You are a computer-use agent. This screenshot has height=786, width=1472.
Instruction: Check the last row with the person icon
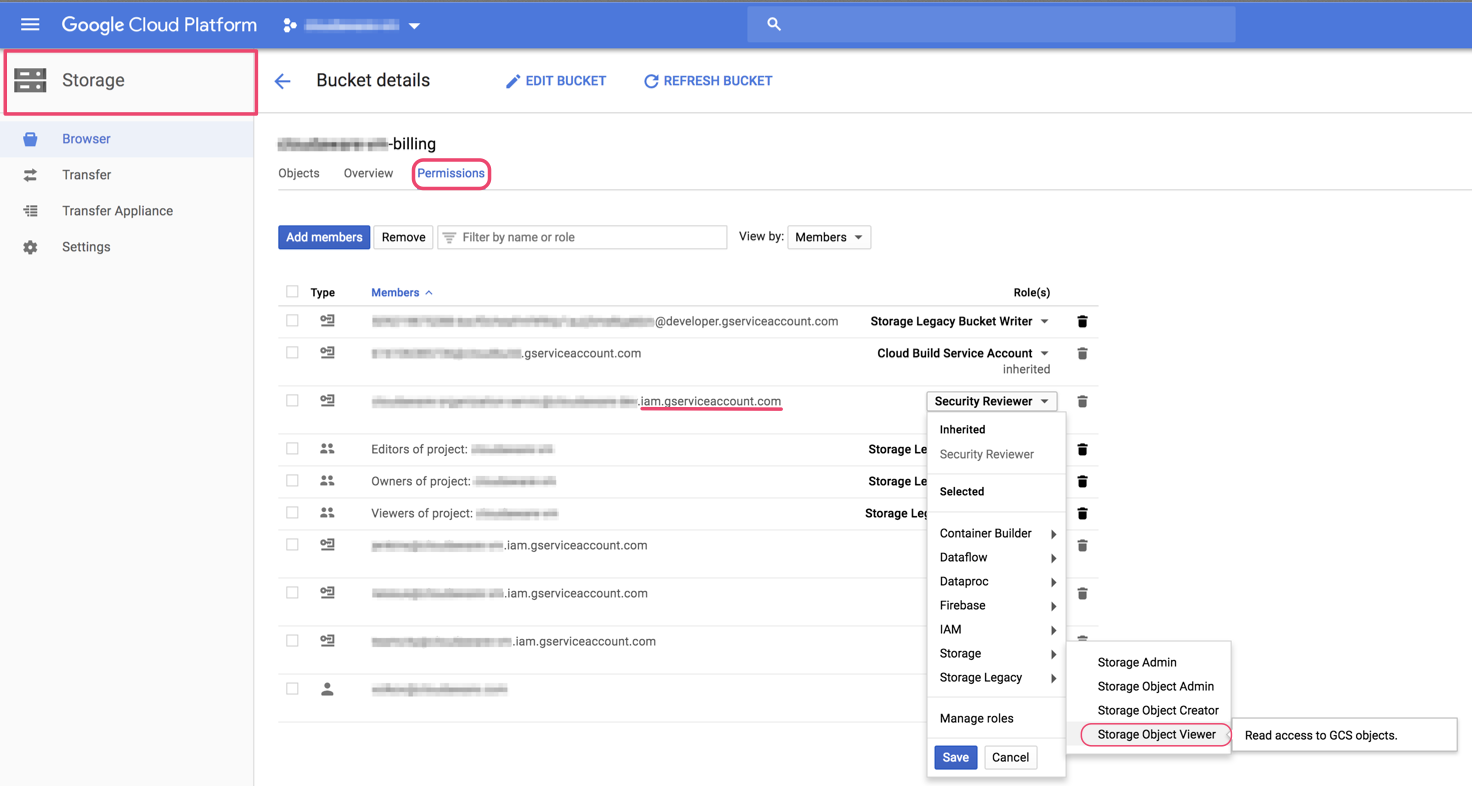click(x=292, y=689)
